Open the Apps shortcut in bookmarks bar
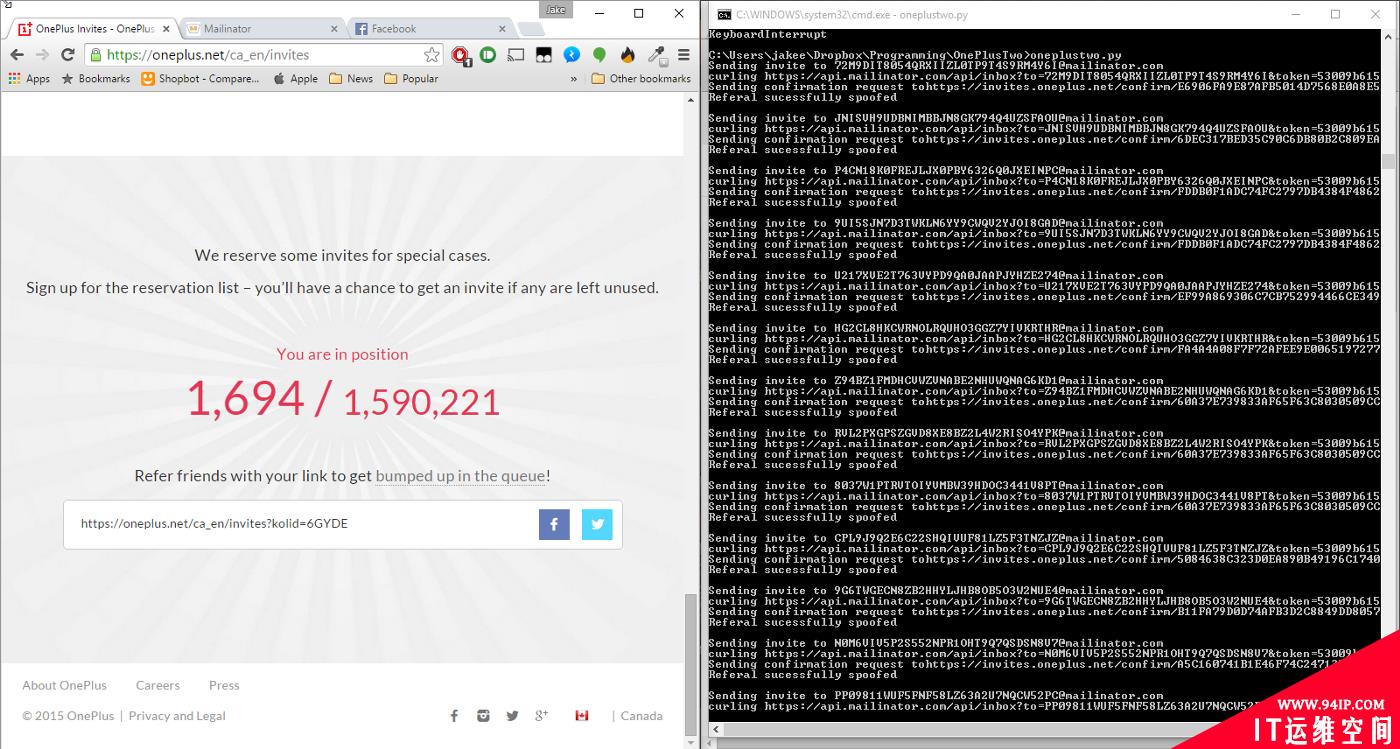 (x=29, y=79)
